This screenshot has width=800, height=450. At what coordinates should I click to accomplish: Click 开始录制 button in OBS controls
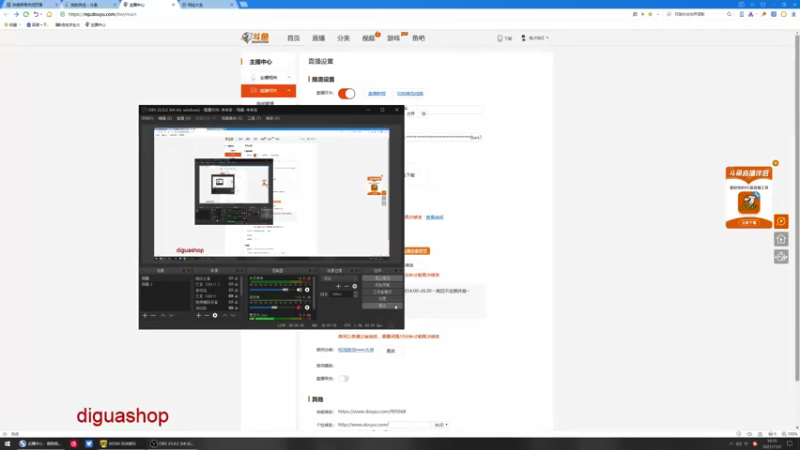pos(382,285)
